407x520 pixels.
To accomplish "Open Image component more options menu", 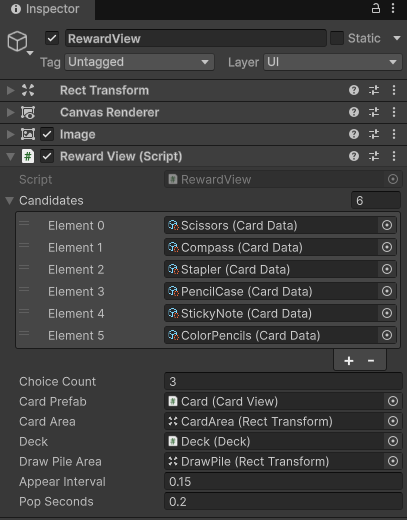I will (x=394, y=134).
